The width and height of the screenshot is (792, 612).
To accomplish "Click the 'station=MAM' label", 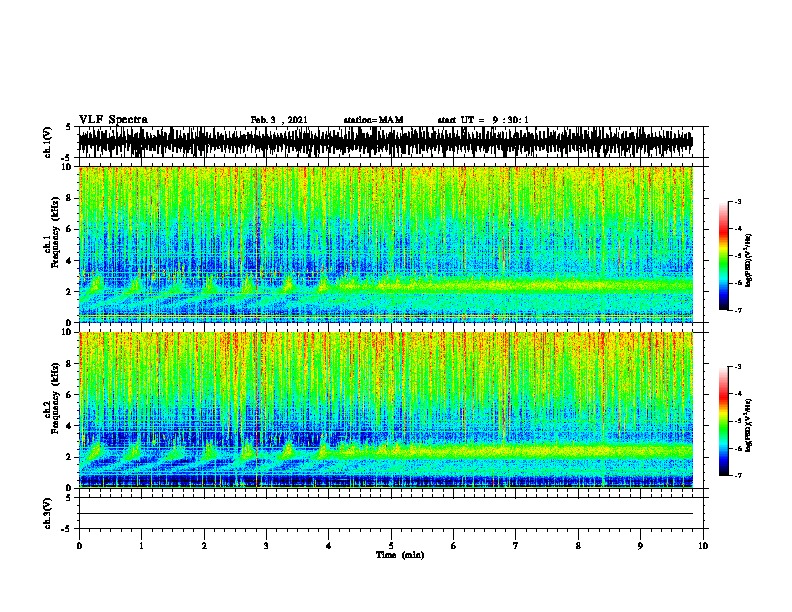I will (x=373, y=120).
